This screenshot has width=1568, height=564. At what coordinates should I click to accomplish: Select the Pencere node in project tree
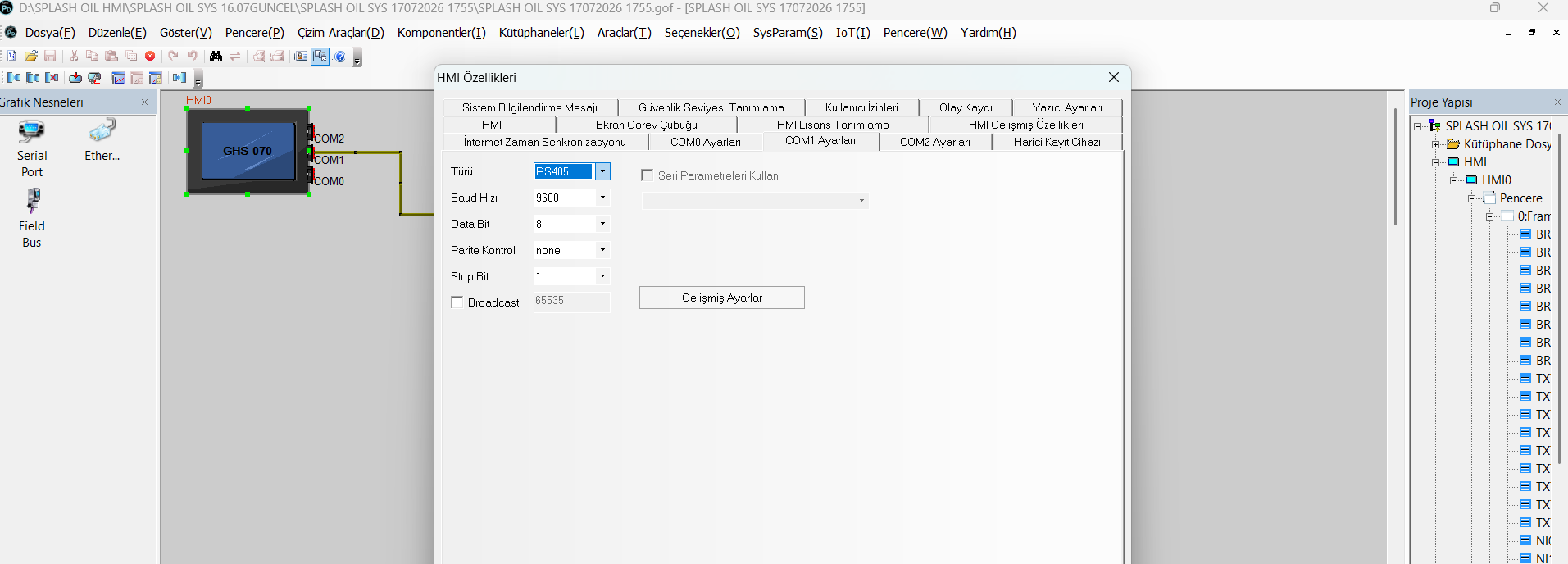[x=1520, y=198]
